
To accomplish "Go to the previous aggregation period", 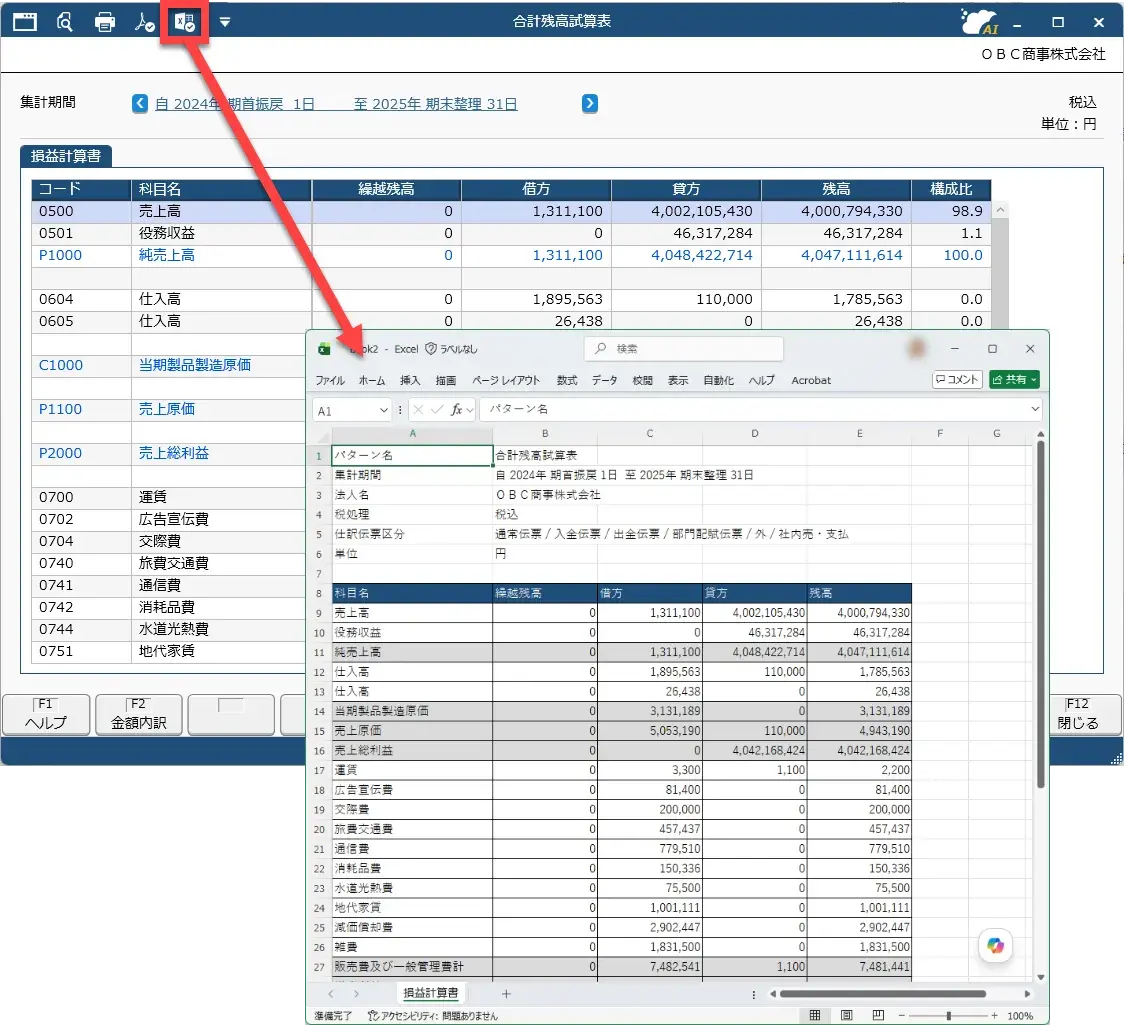I will tap(140, 104).
